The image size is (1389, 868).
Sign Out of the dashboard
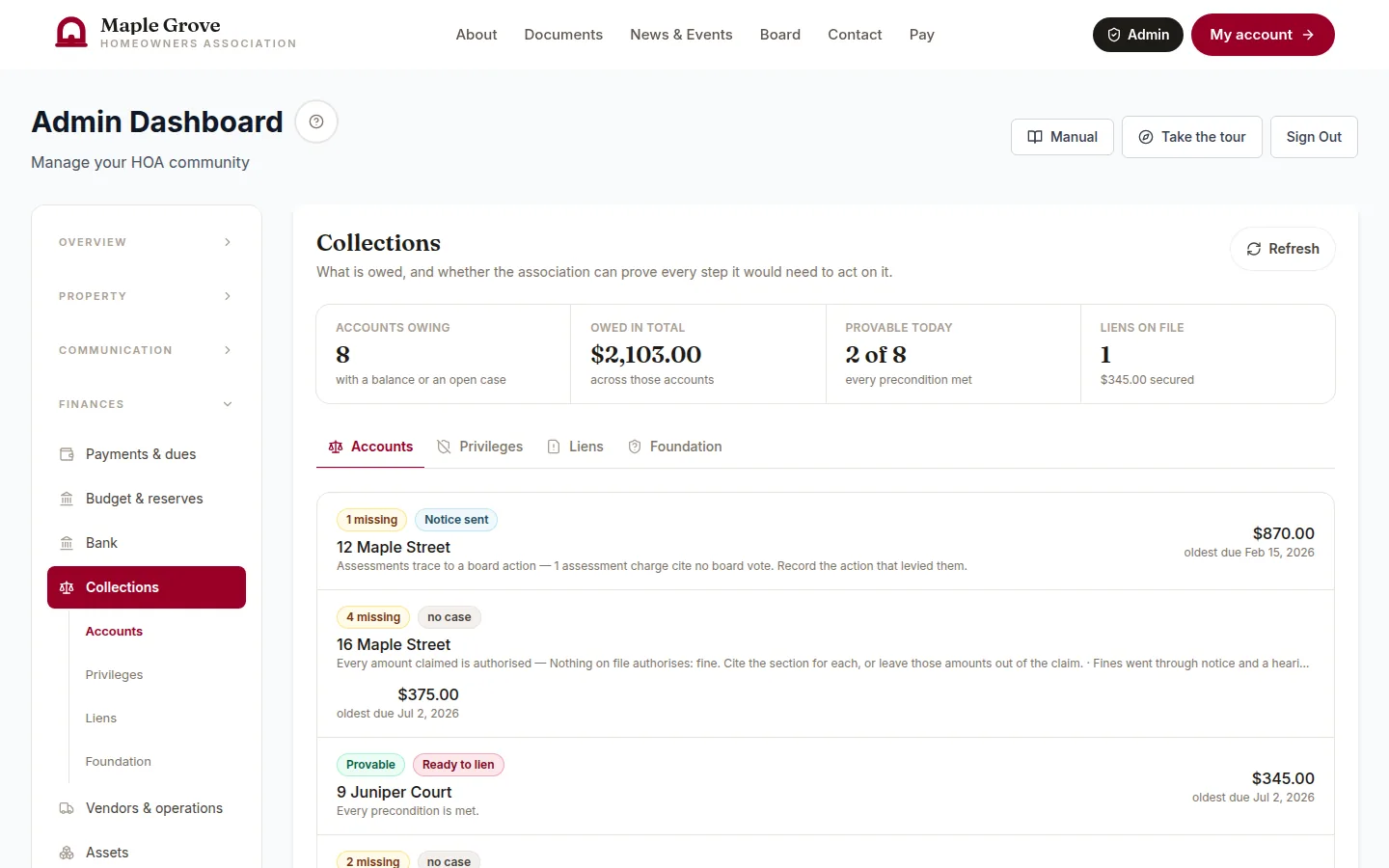coord(1314,137)
